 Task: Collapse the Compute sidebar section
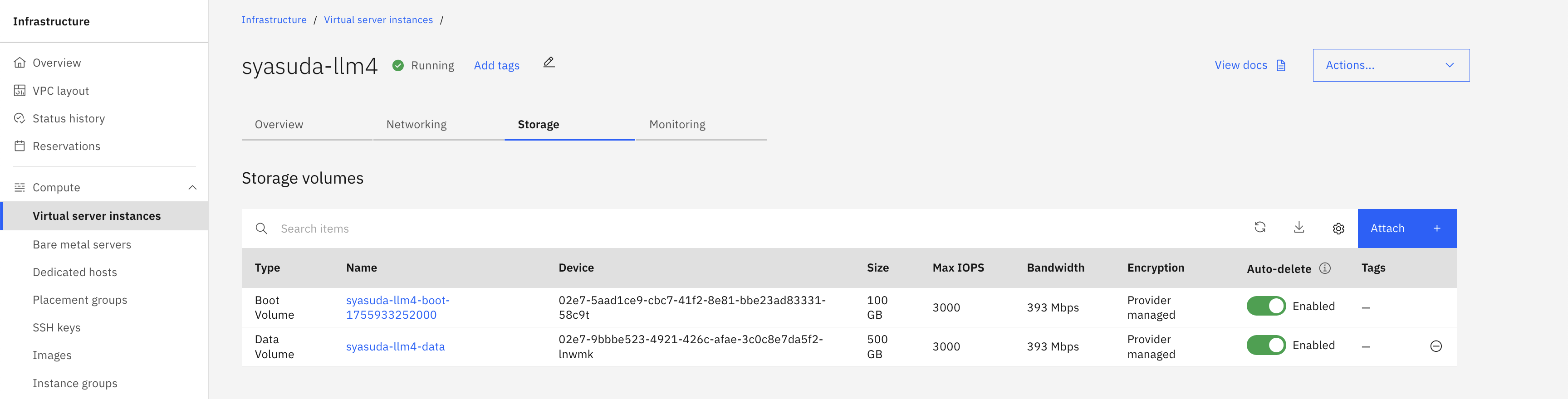[192, 187]
